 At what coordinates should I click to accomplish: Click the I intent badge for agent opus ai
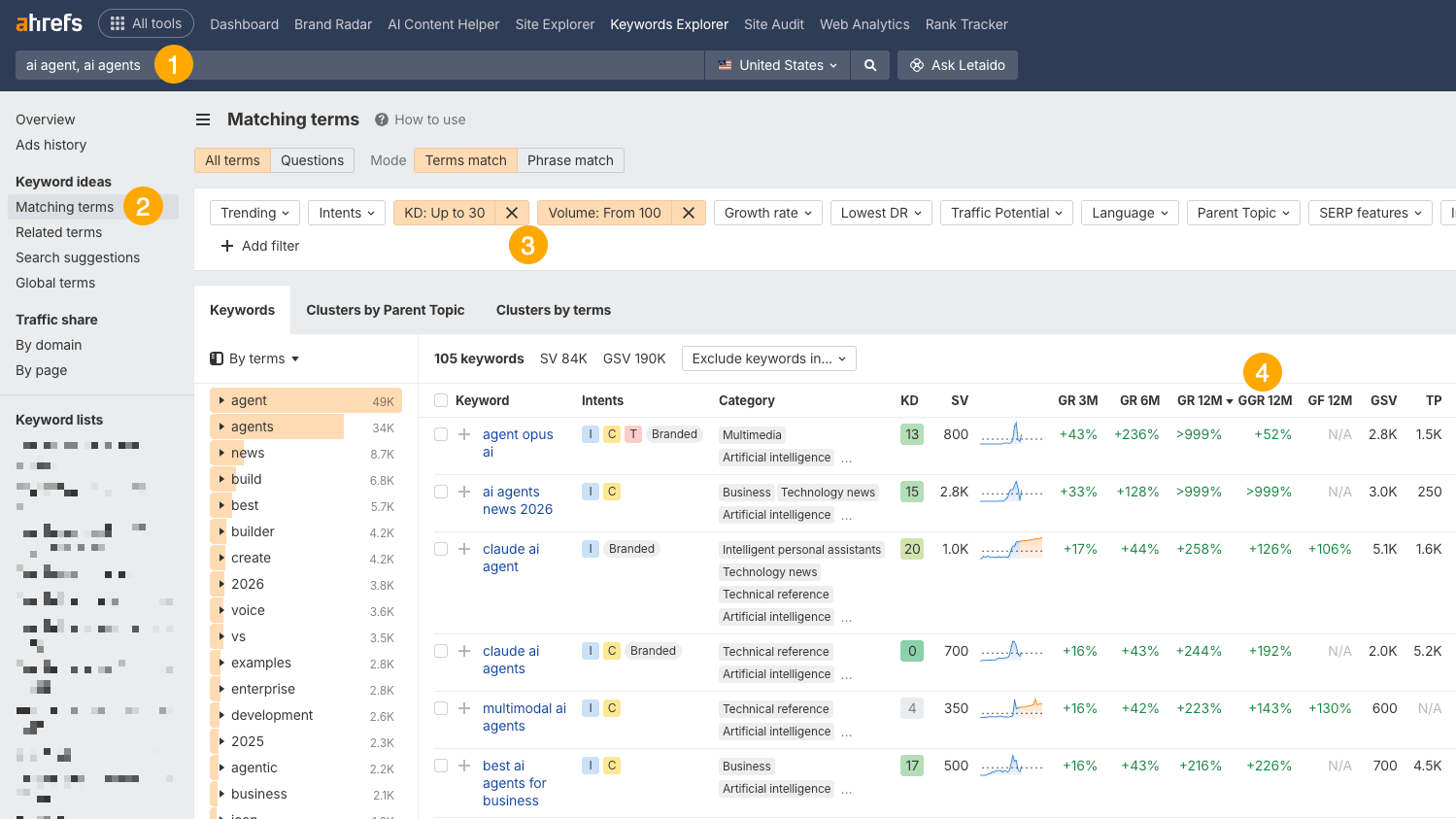[x=591, y=434]
